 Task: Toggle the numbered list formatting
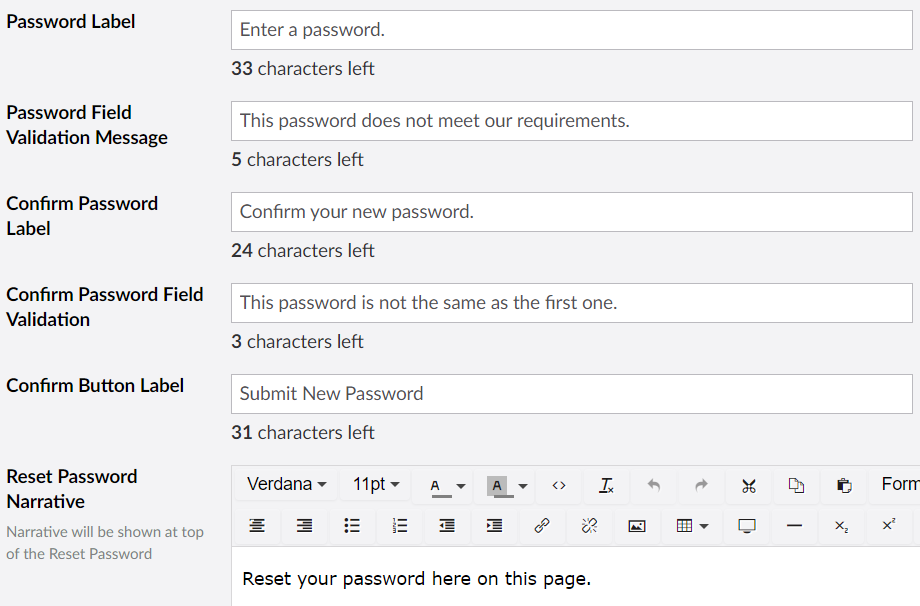(x=400, y=526)
